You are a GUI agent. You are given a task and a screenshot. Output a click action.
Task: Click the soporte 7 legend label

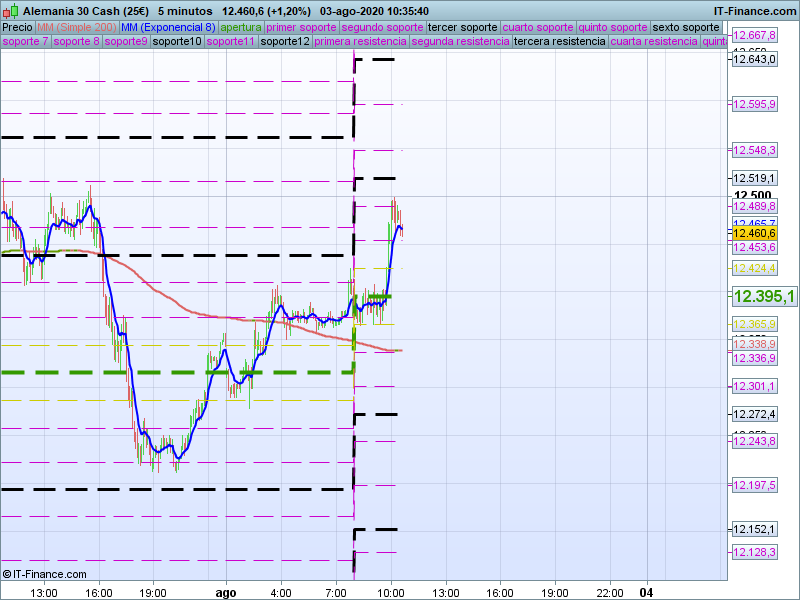(25, 42)
